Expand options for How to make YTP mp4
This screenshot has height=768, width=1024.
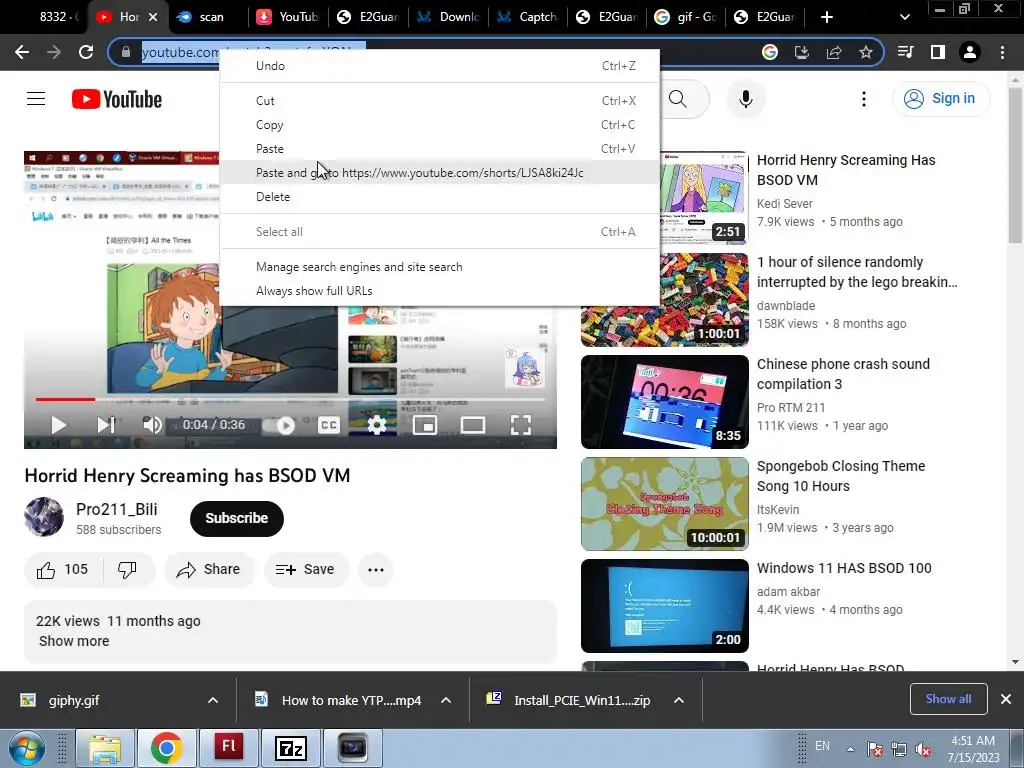point(446,700)
